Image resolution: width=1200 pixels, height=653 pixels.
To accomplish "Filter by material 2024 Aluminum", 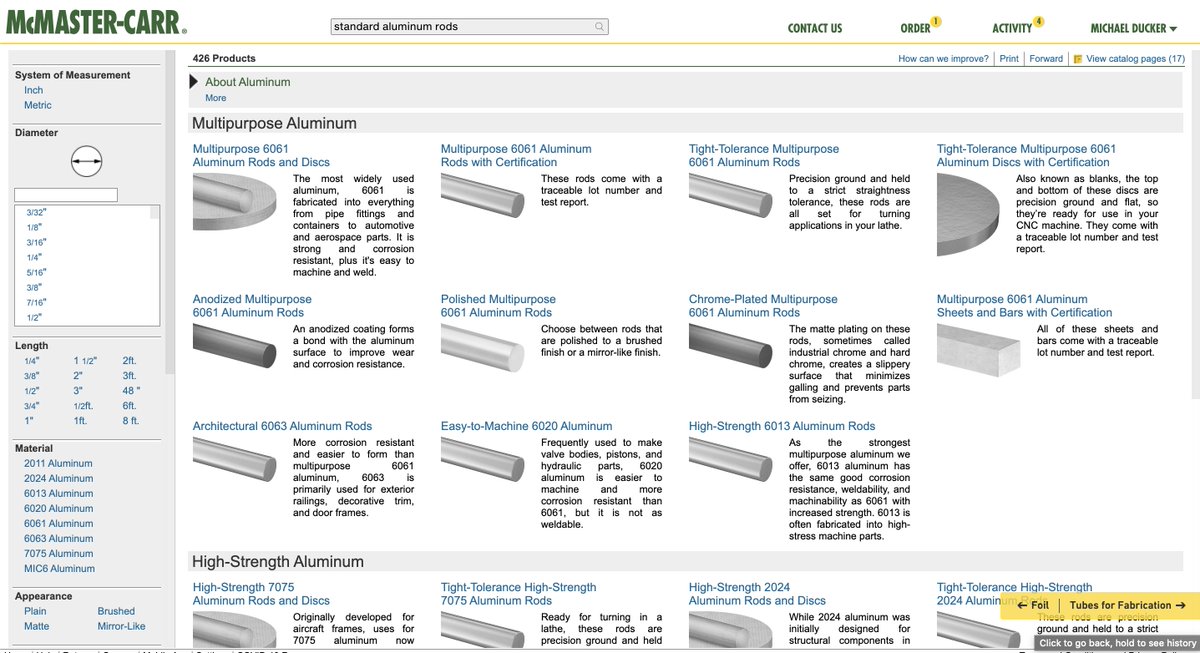I will 58,478.
